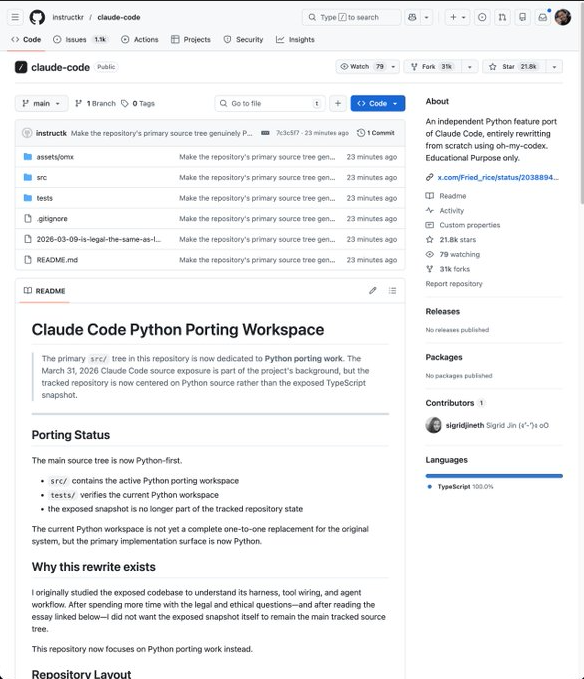
Task: Open the hamburger navigation menu
Action: point(15,17)
